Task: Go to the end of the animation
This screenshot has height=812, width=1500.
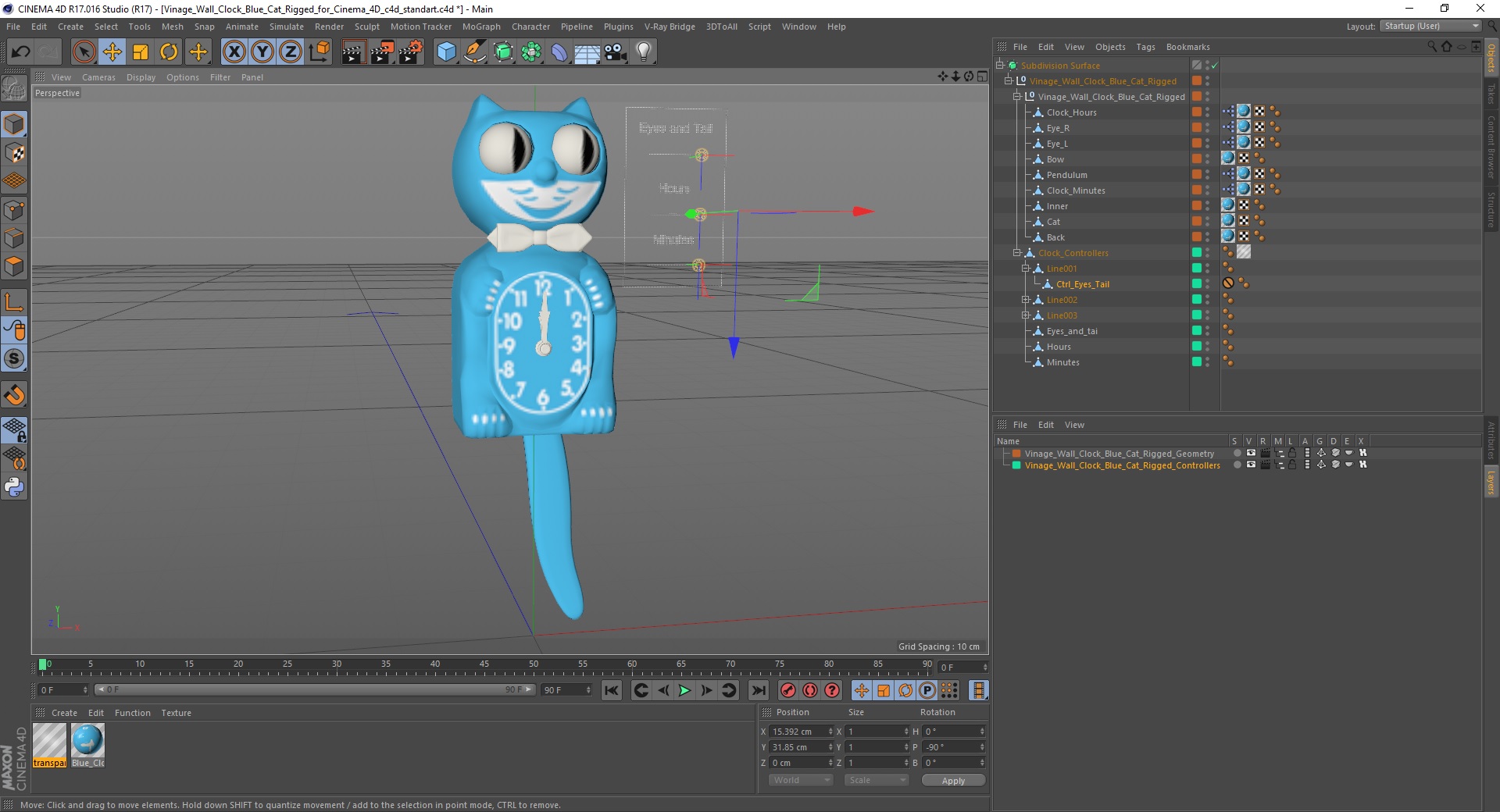Action: click(x=758, y=690)
